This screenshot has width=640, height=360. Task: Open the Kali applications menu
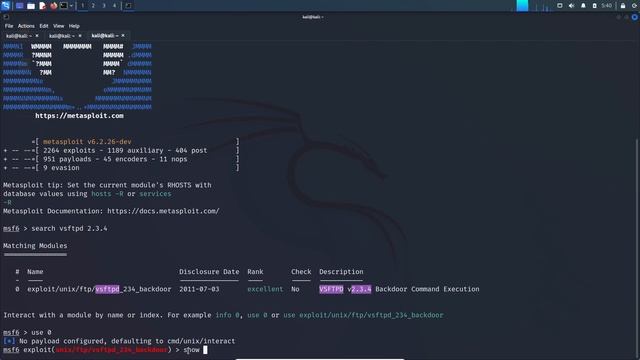[x=5, y=5]
